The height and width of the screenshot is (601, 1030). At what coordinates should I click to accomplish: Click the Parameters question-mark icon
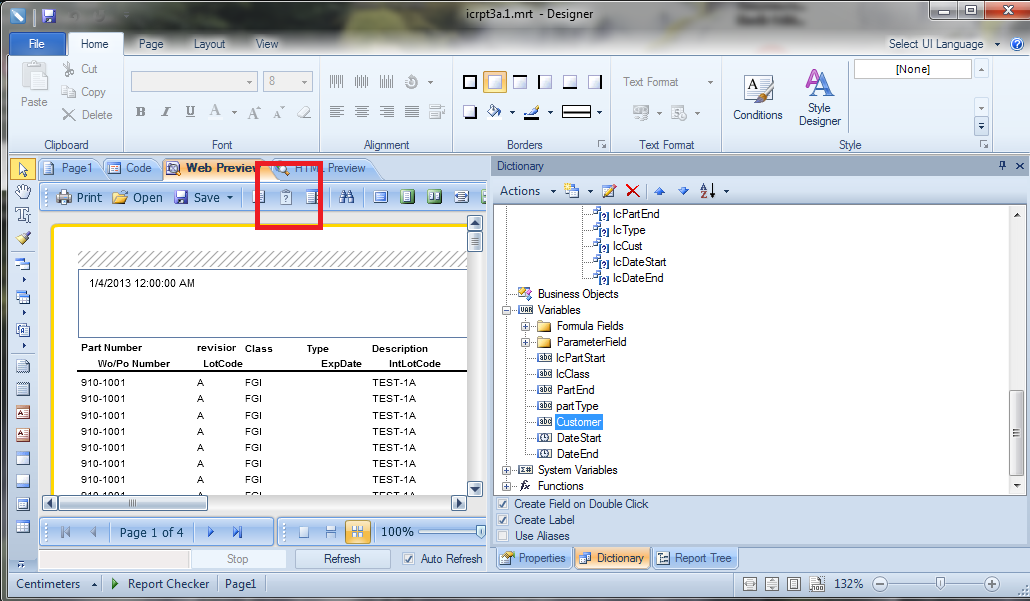[x=286, y=196]
